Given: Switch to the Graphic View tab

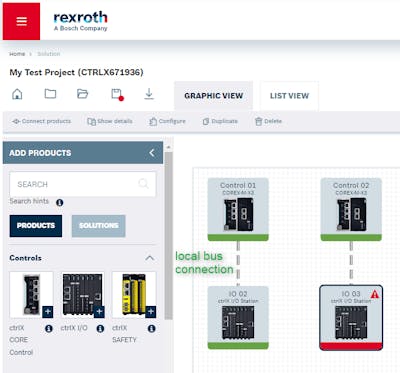Looking at the screenshot, I should tap(214, 96).
